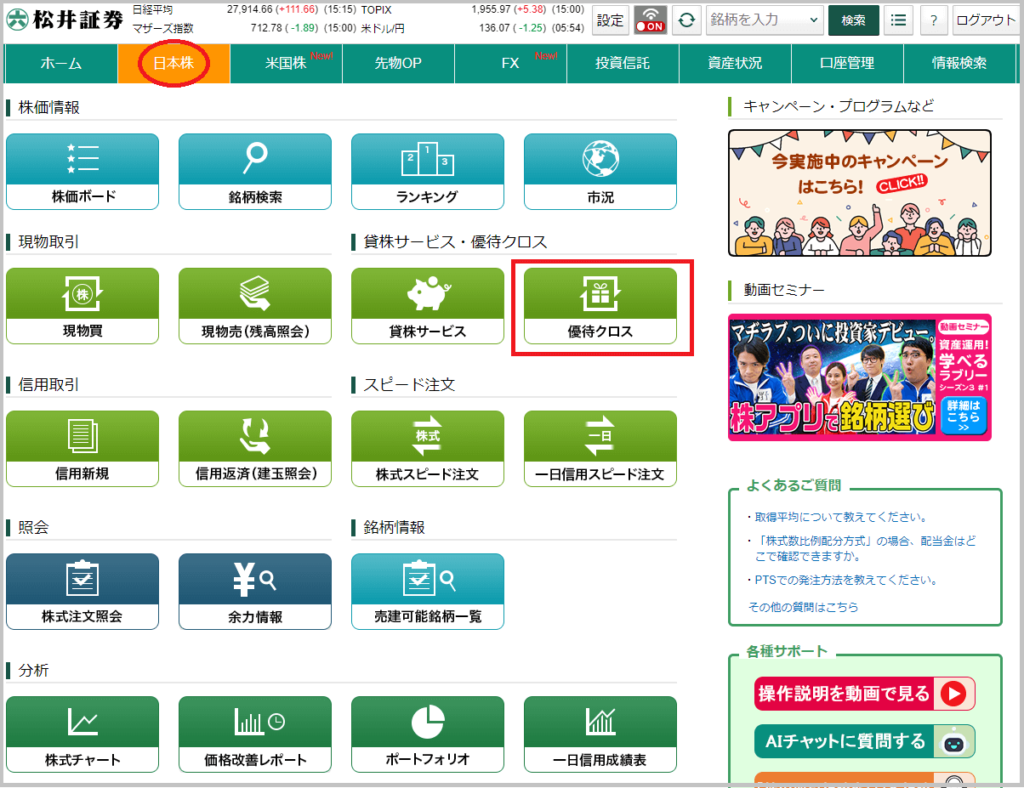The image size is (1024, 788).
Task: Click the question mark help button
Action: (933, 20)
